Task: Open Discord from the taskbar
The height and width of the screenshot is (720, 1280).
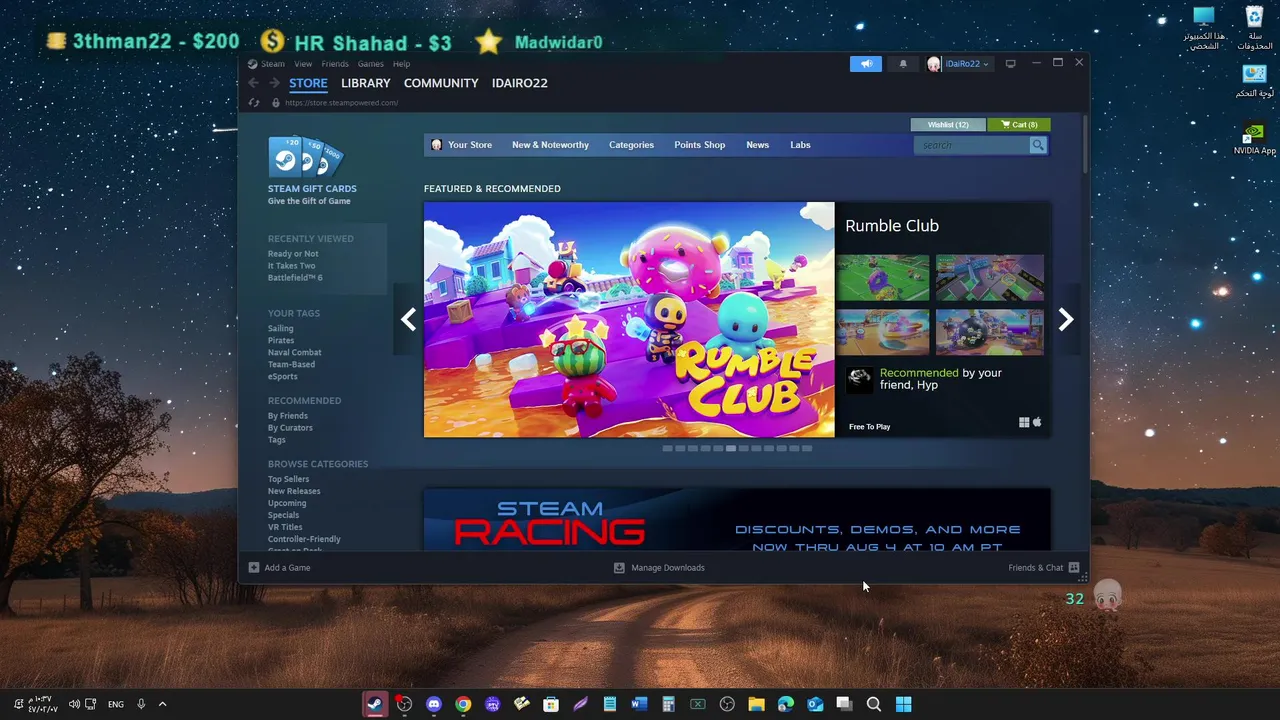Action: coord(433,704)
